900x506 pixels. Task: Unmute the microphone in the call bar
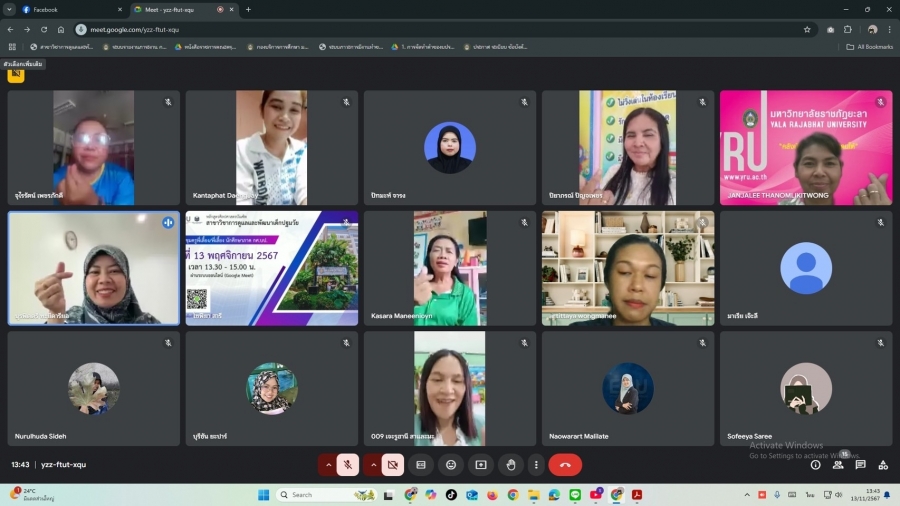coord(348,465)
